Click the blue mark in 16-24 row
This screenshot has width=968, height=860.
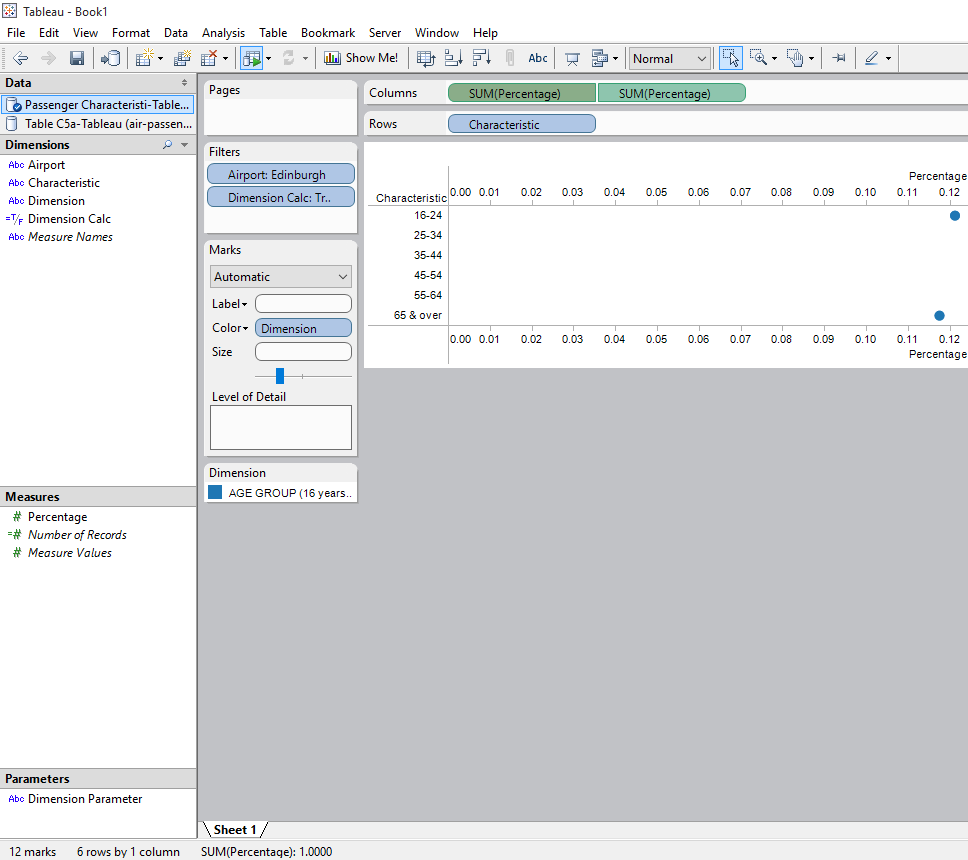click(954, 215)
